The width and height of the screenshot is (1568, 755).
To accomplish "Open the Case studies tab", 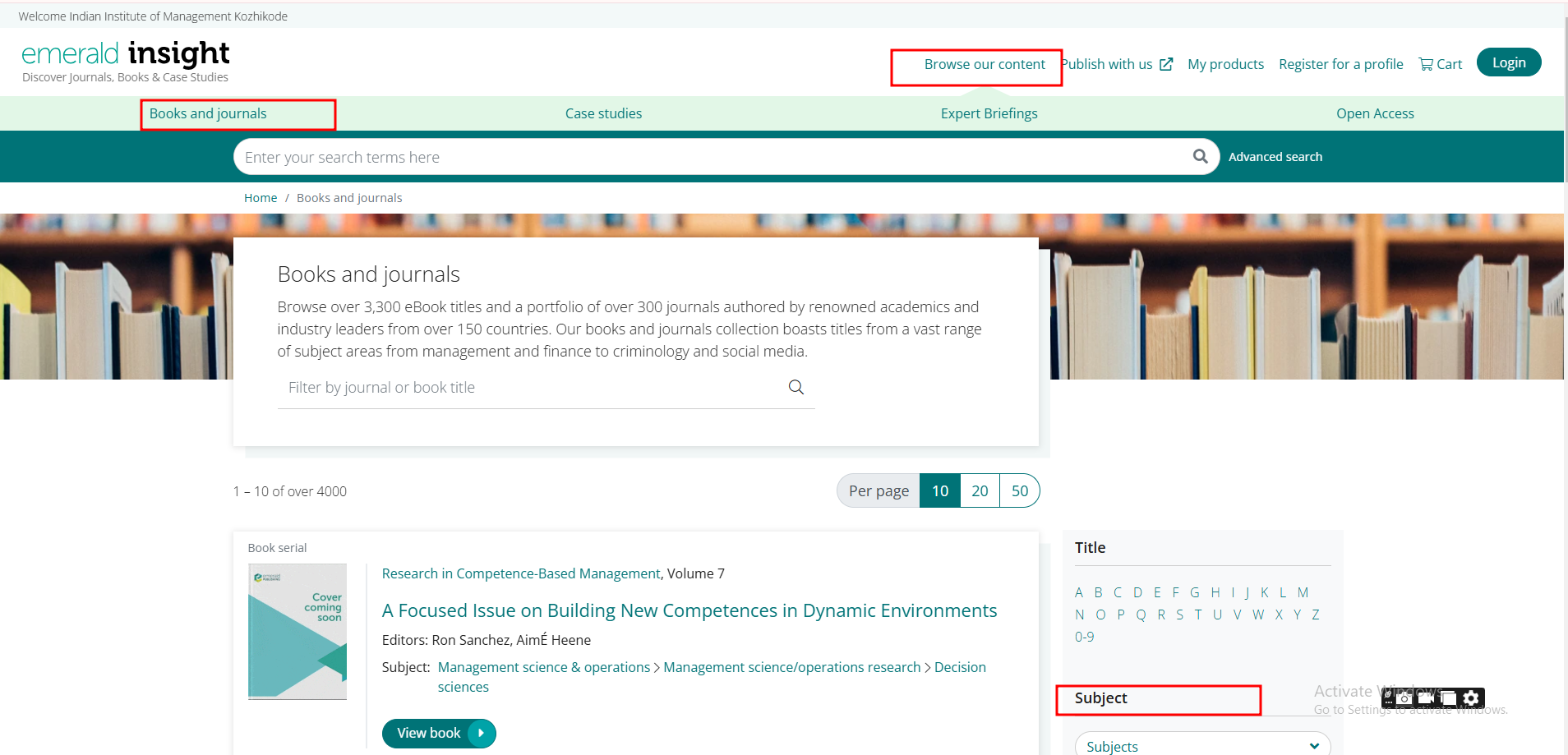I will (x=603, y=113).
